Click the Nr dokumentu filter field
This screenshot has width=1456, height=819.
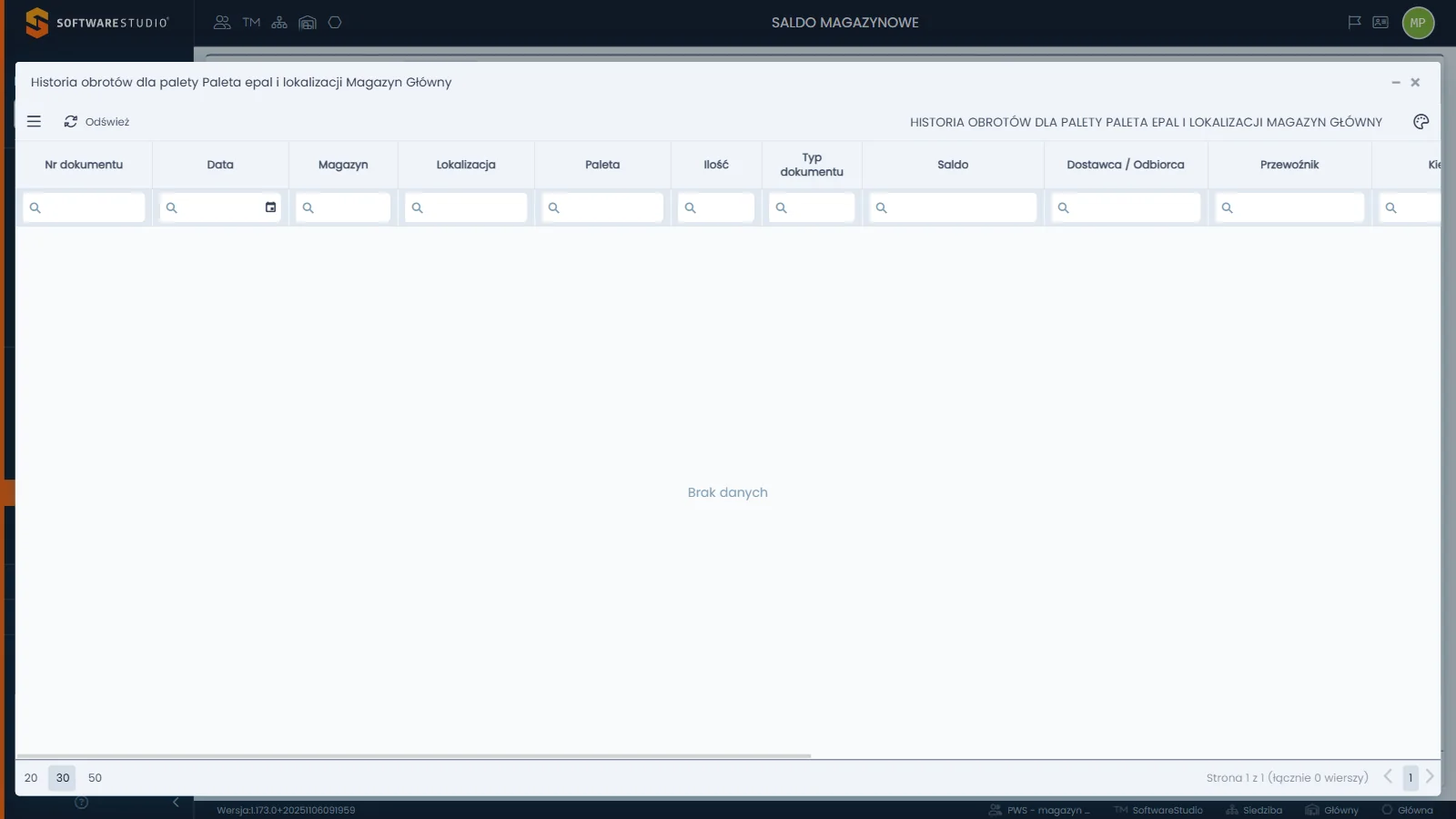(x=84, y=207)
